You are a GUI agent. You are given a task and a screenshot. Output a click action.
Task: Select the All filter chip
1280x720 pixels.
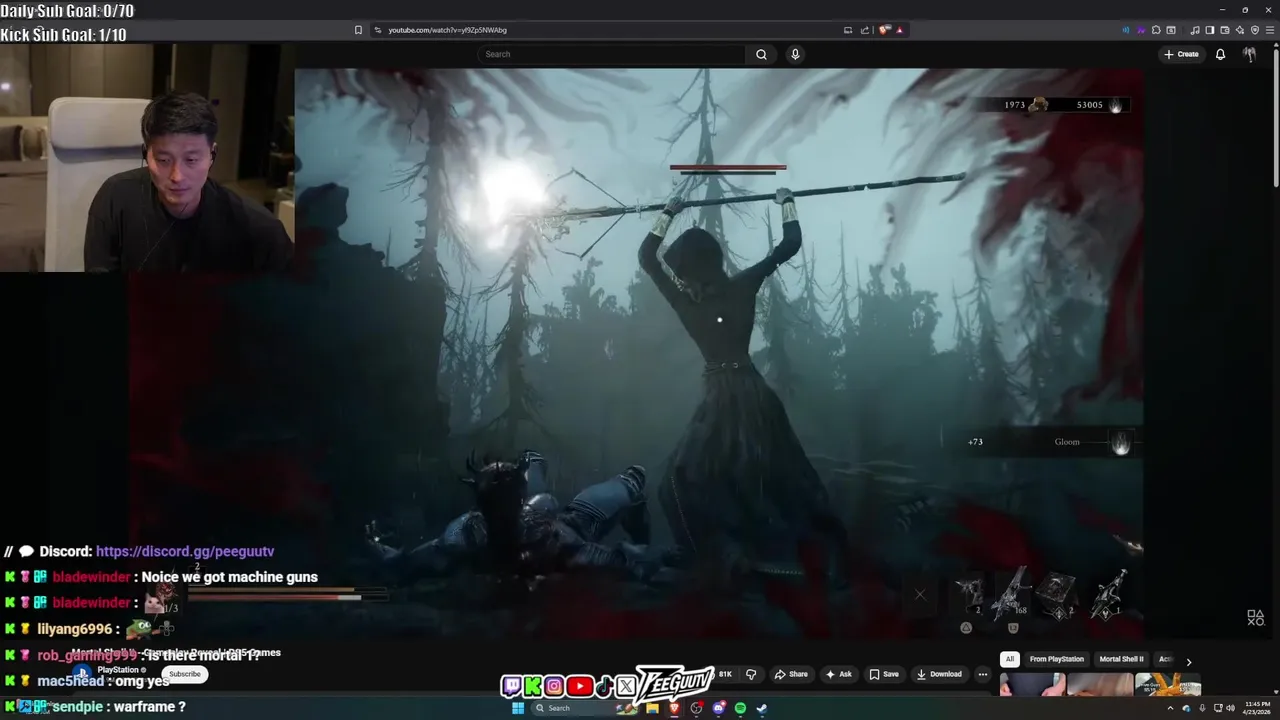pos(1010,659)
